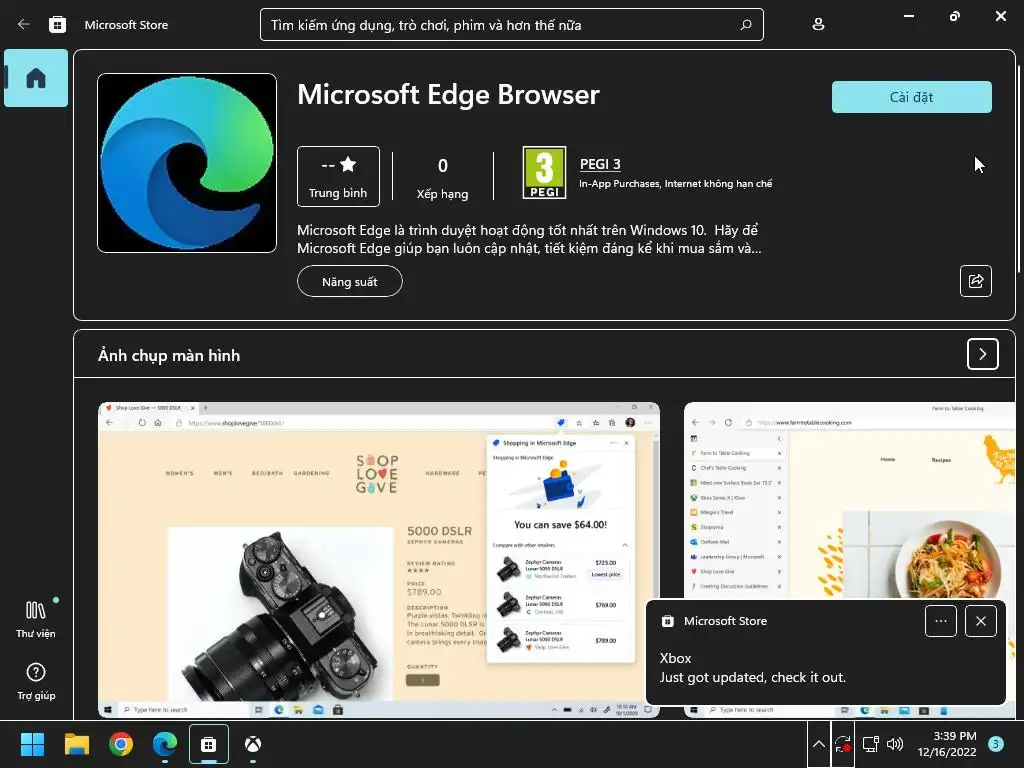Open the Xbox app from the taskbar

pos(253,744)
